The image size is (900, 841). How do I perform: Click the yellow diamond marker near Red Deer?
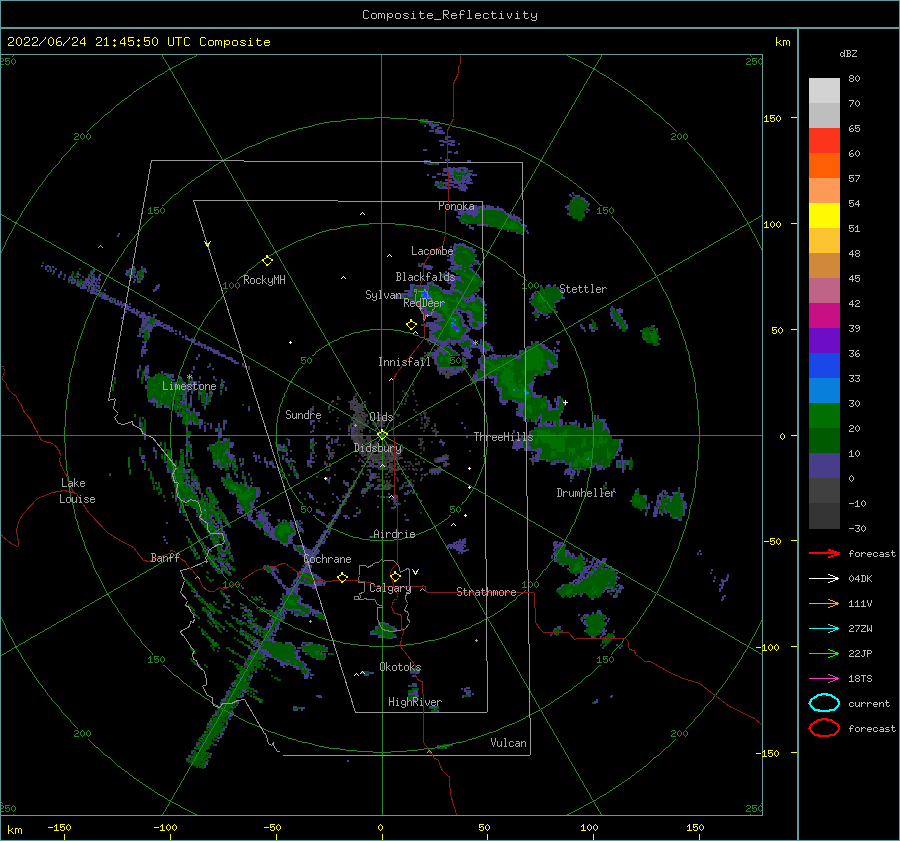click(x=412, y=325)
